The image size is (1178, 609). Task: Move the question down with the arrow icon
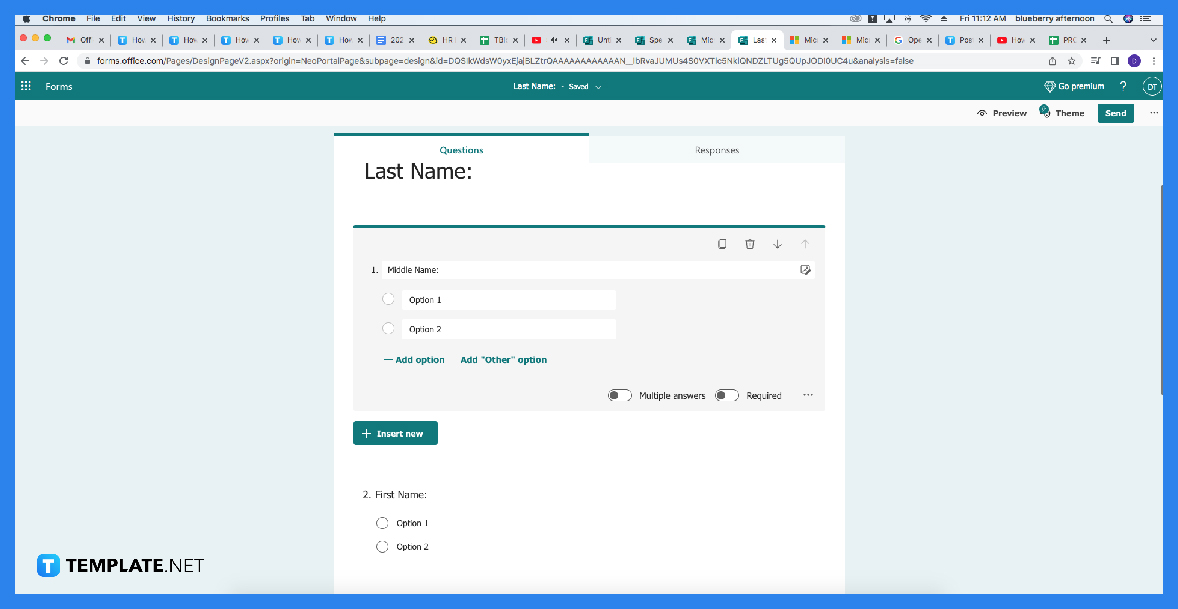(x=777, y=243)
